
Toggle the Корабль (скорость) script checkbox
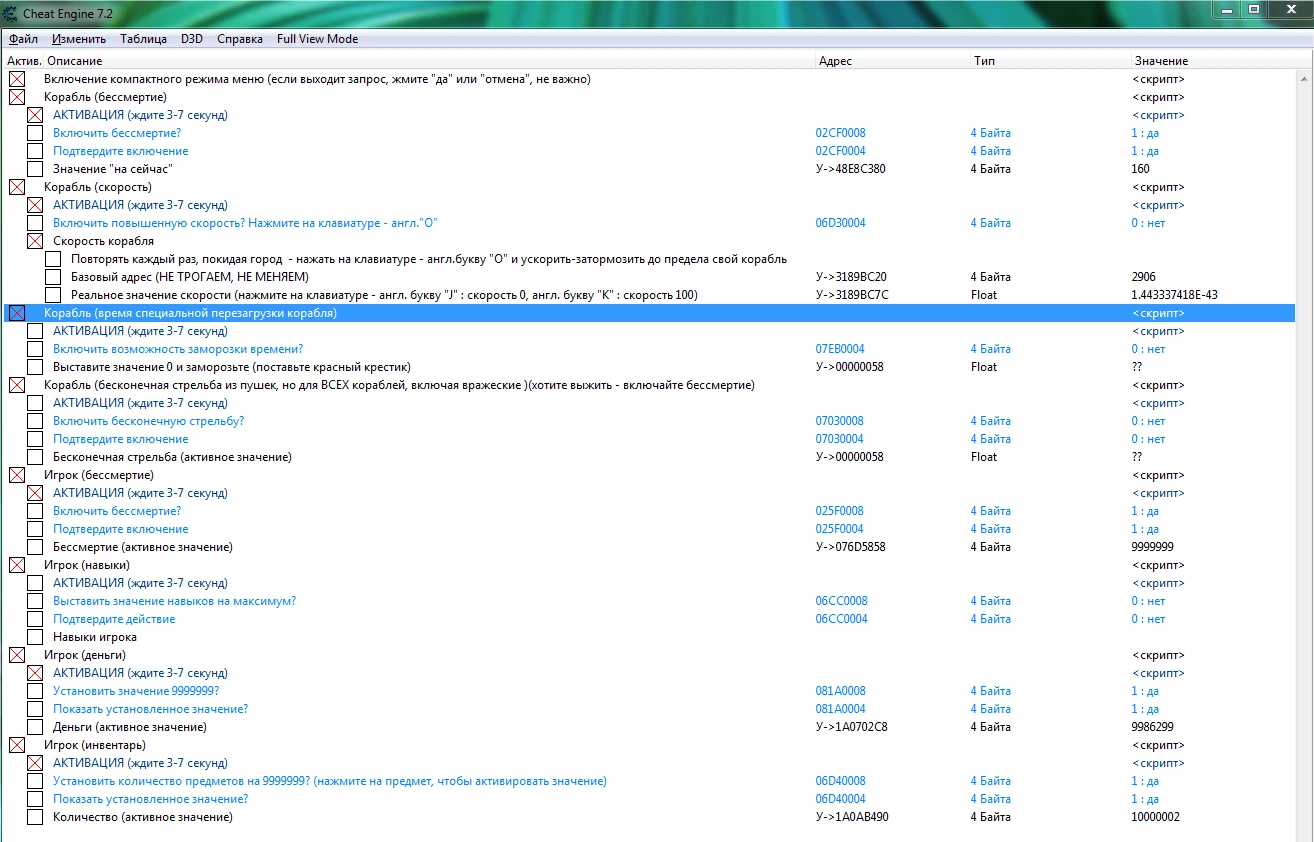tap(17, 187)
